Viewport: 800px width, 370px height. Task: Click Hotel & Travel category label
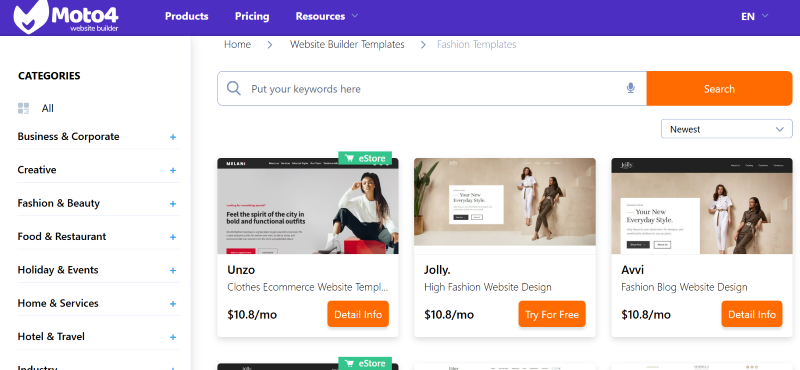tap(51, 336)
